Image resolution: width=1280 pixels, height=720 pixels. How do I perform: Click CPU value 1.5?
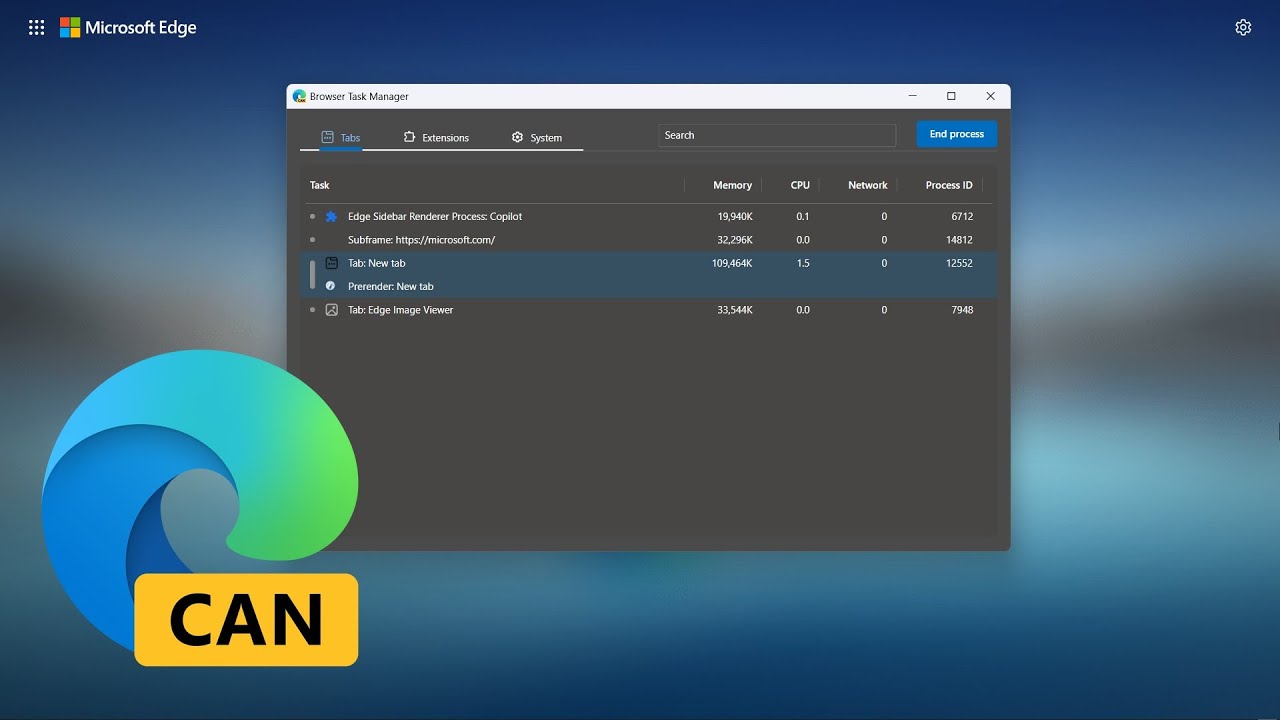(803, 263)
